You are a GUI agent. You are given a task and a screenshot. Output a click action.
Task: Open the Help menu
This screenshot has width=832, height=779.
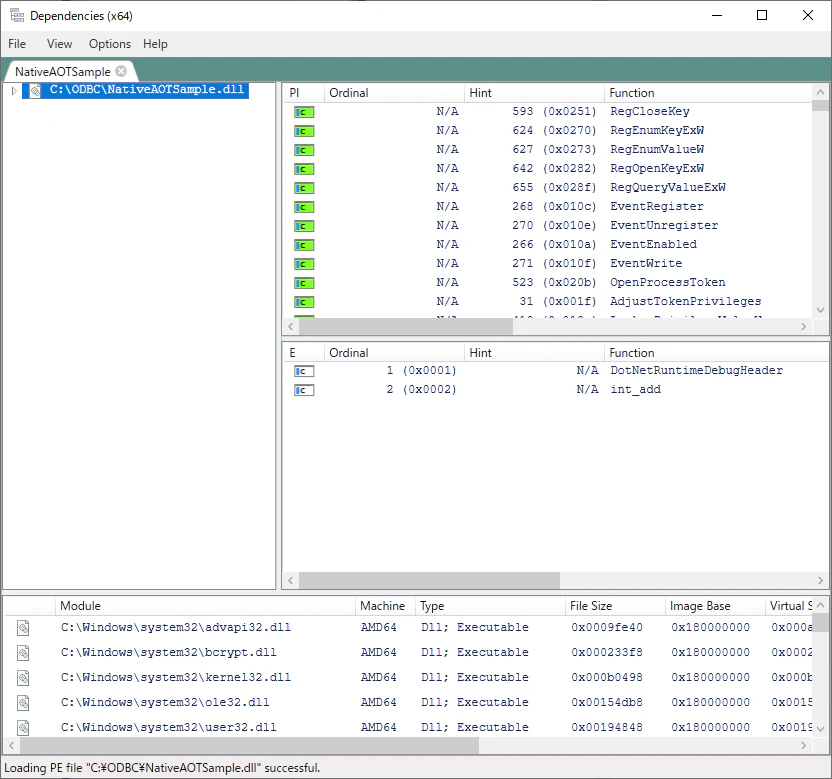click(155, 44)
